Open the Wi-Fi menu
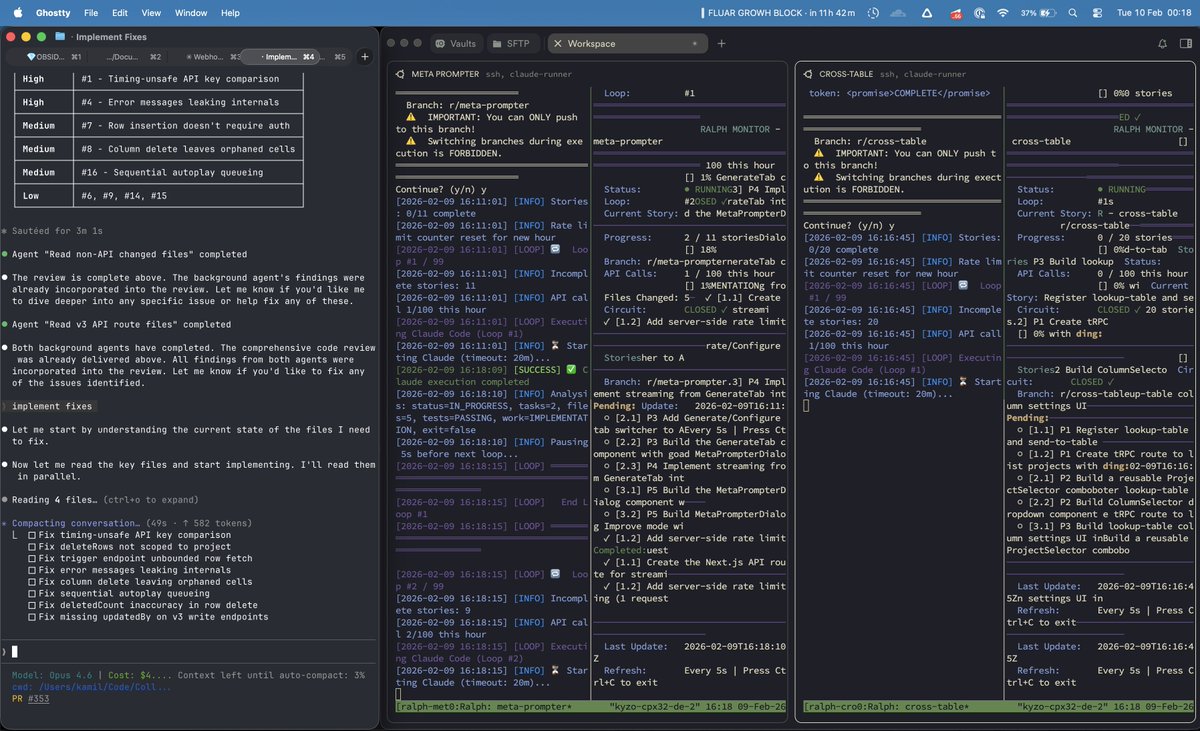 (x=1003, y=13)
